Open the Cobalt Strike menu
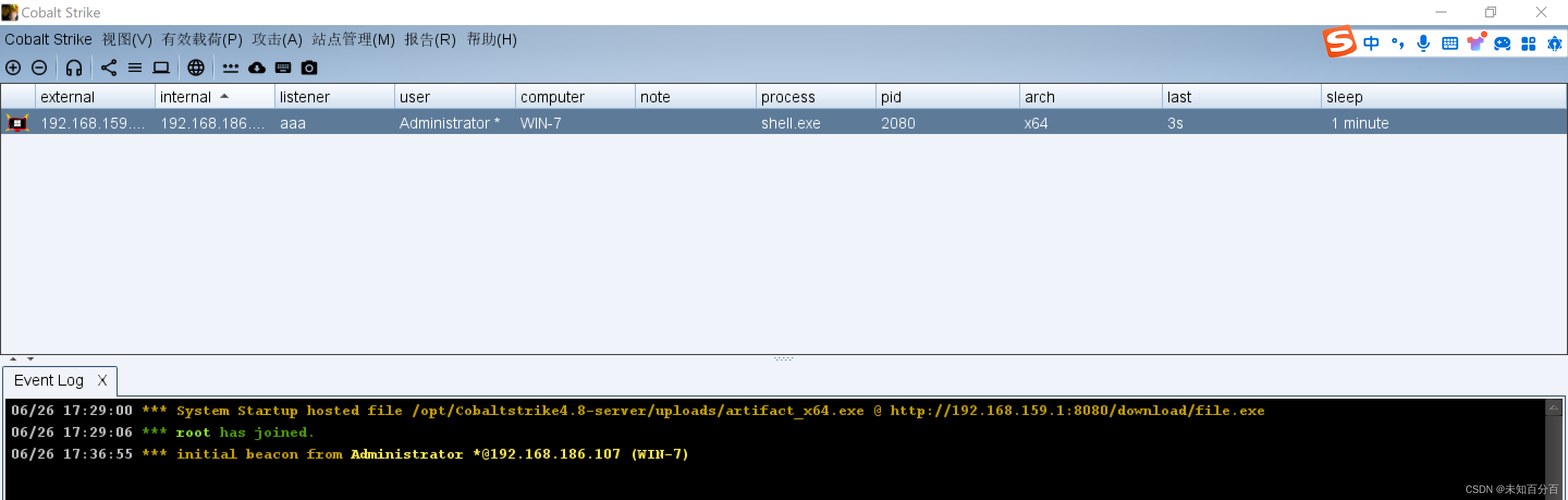Screen dimensions: 1568x500 [x=48, y=40]
